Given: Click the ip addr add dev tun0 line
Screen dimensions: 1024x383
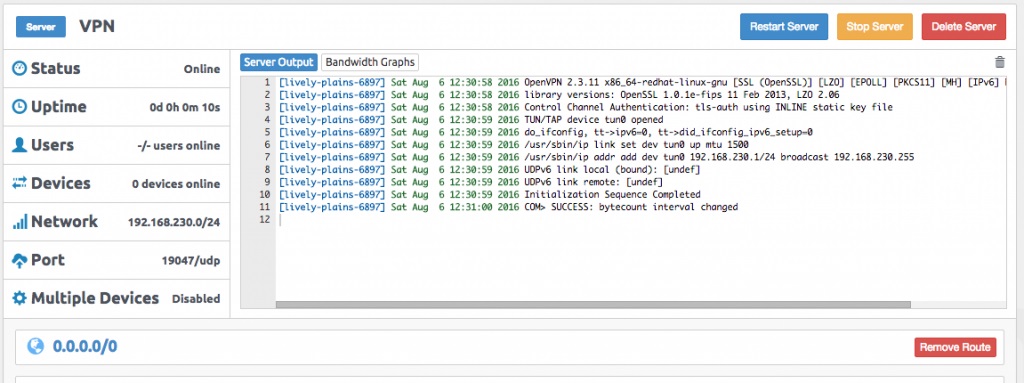Looking at the screenshot, I should [x=597, y=157].
